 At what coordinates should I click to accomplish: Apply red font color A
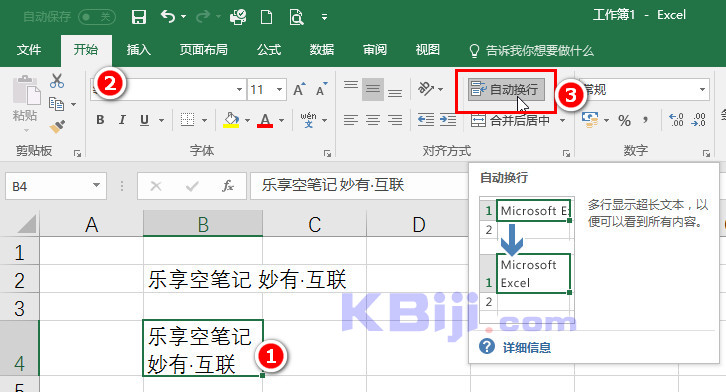pos(265,120)
